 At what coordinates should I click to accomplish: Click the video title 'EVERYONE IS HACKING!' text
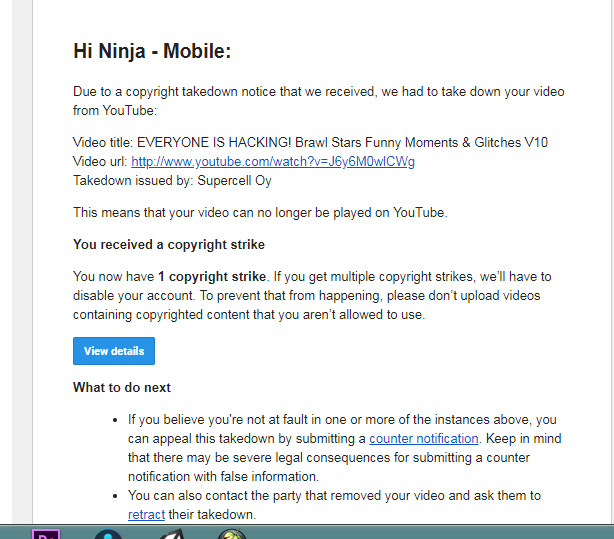[x=214, y=142]
